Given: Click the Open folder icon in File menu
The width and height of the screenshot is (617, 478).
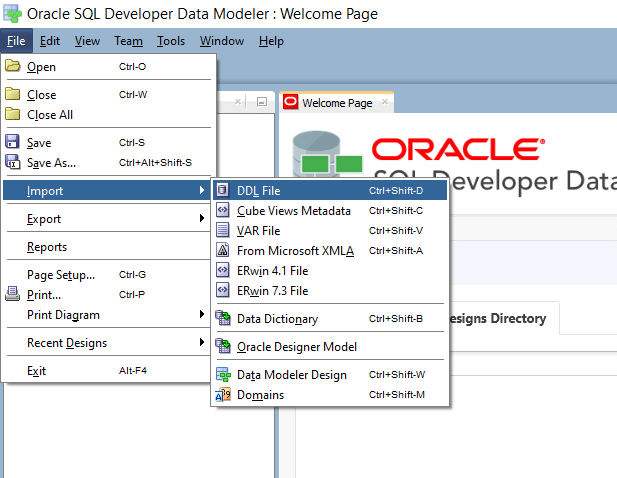Looking at the screenshot, I should tap(13, 66).
